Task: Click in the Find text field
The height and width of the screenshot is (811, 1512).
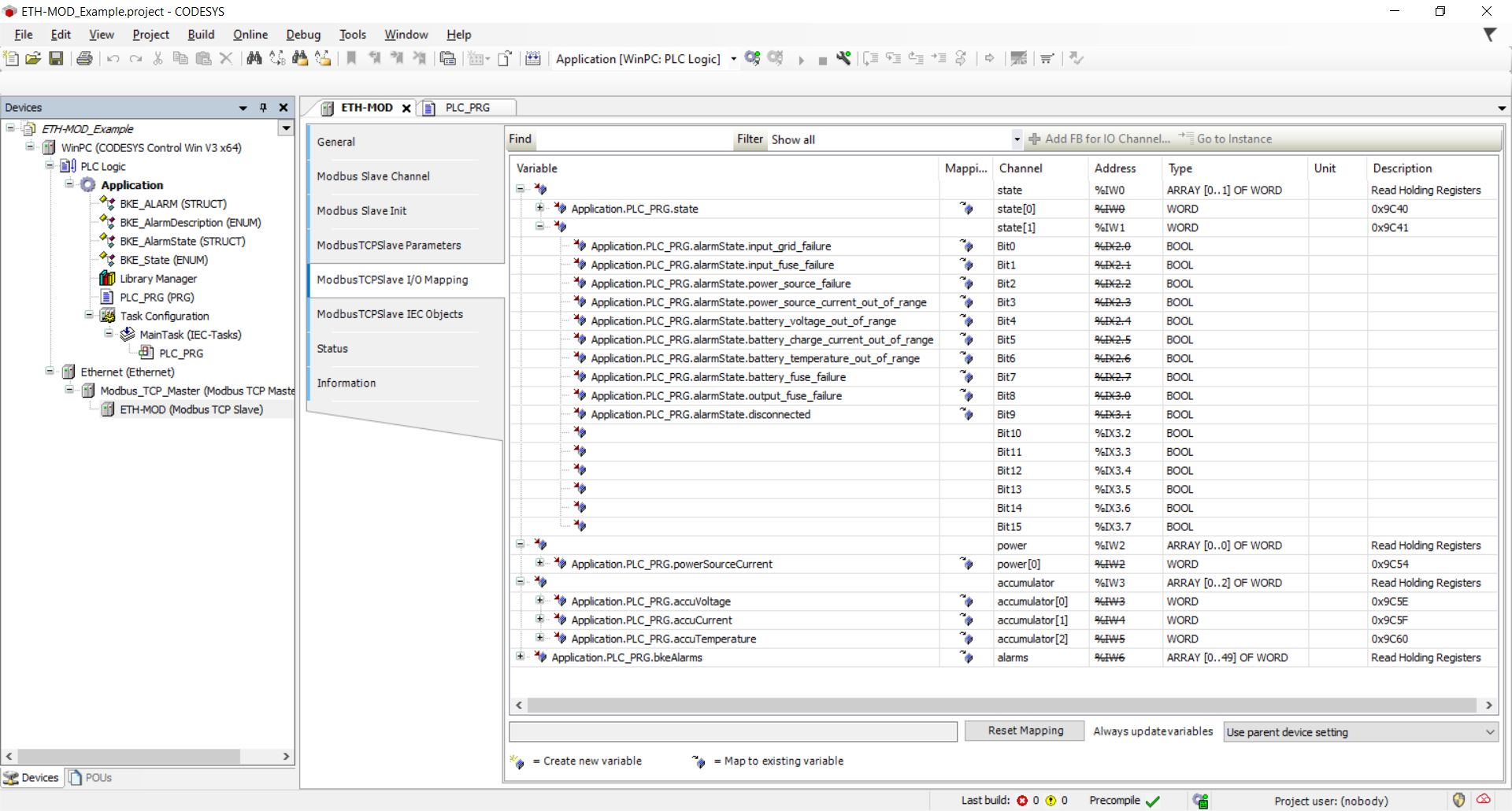Action: pyautogui.click(x=634, y=139)
